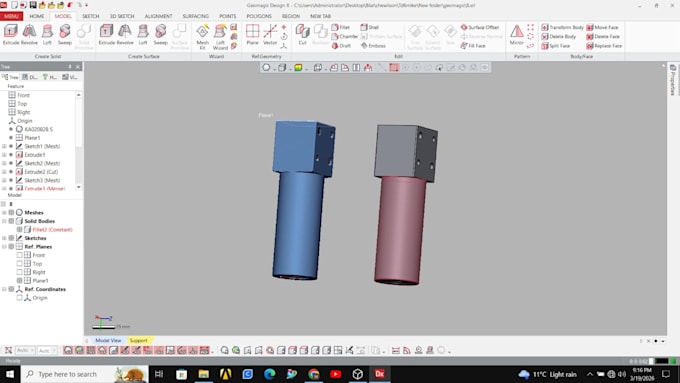Switch to the POLYGONS ribbon tab
The image size is (680, 383).
click(259, 16)
